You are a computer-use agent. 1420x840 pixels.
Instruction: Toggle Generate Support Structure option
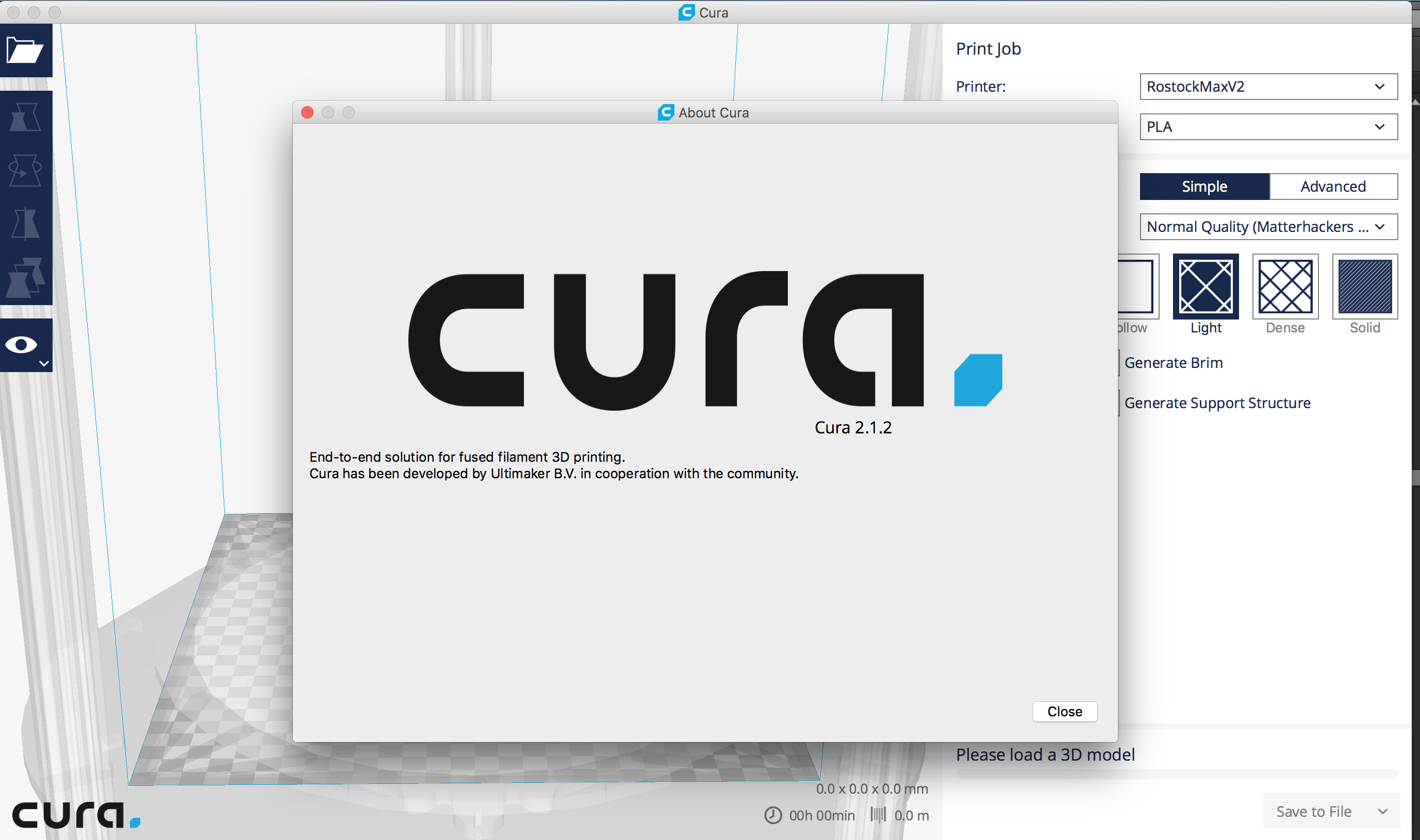(x=1217, y=403)
